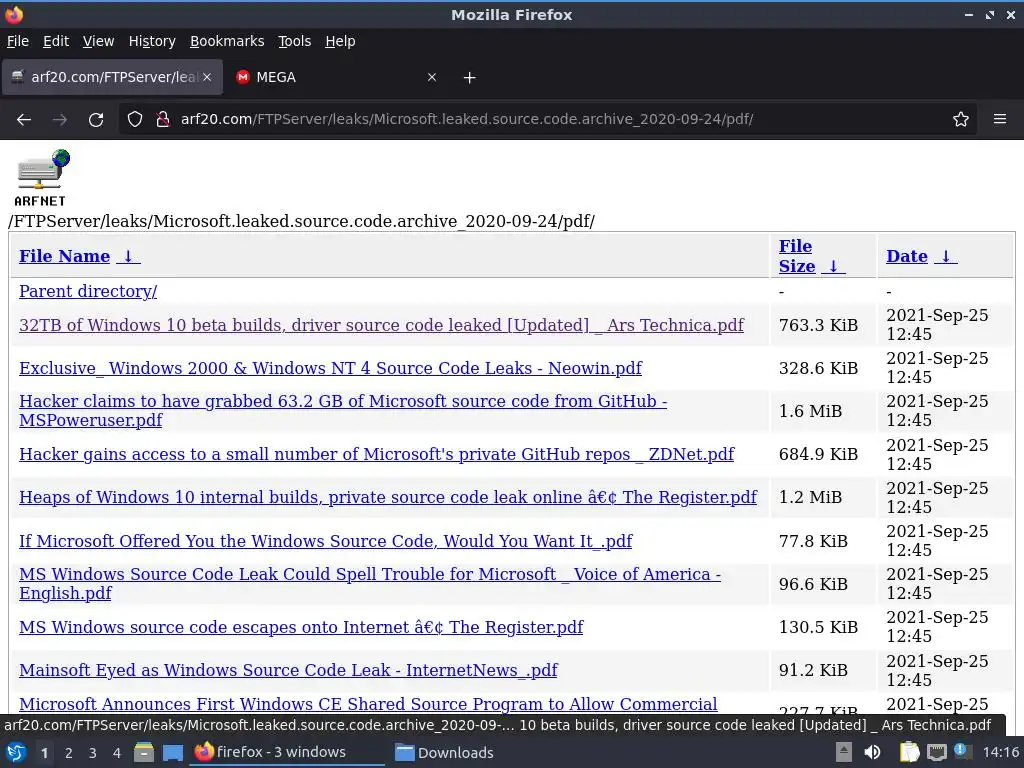Screen dimensions: 1024x768
Task: Close the arf20.com tab
Action: (x=207, y=77)
